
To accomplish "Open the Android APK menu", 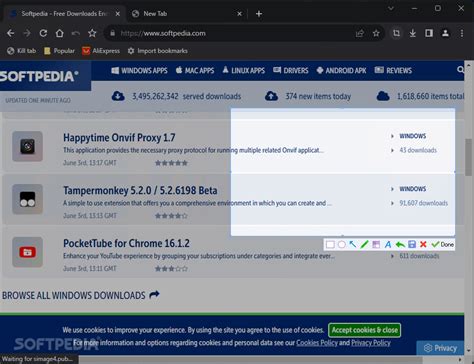I will coord(341,70).
